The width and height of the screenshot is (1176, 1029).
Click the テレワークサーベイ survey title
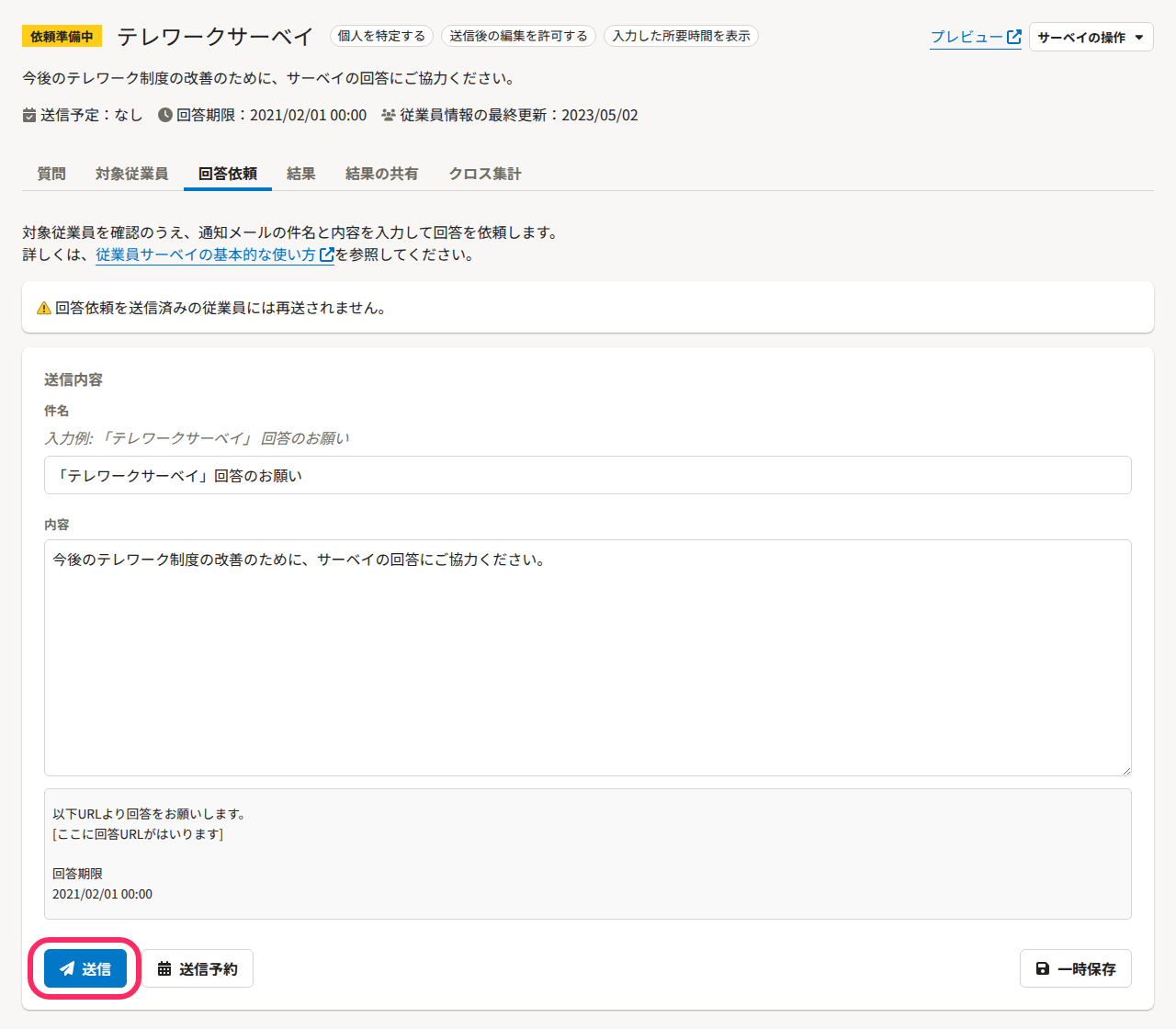[x=216, y=37]
